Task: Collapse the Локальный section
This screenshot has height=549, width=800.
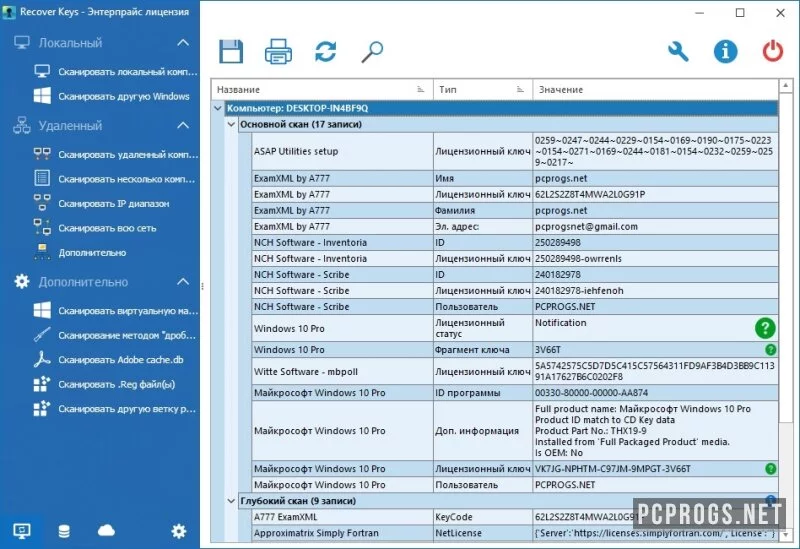Action: tap(183, 43)
